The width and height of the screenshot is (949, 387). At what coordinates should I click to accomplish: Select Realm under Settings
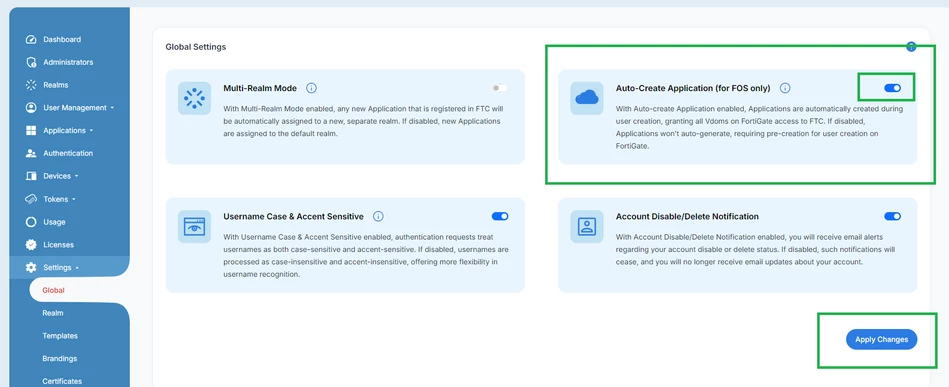pyautogui.click(x=53, y=313)
